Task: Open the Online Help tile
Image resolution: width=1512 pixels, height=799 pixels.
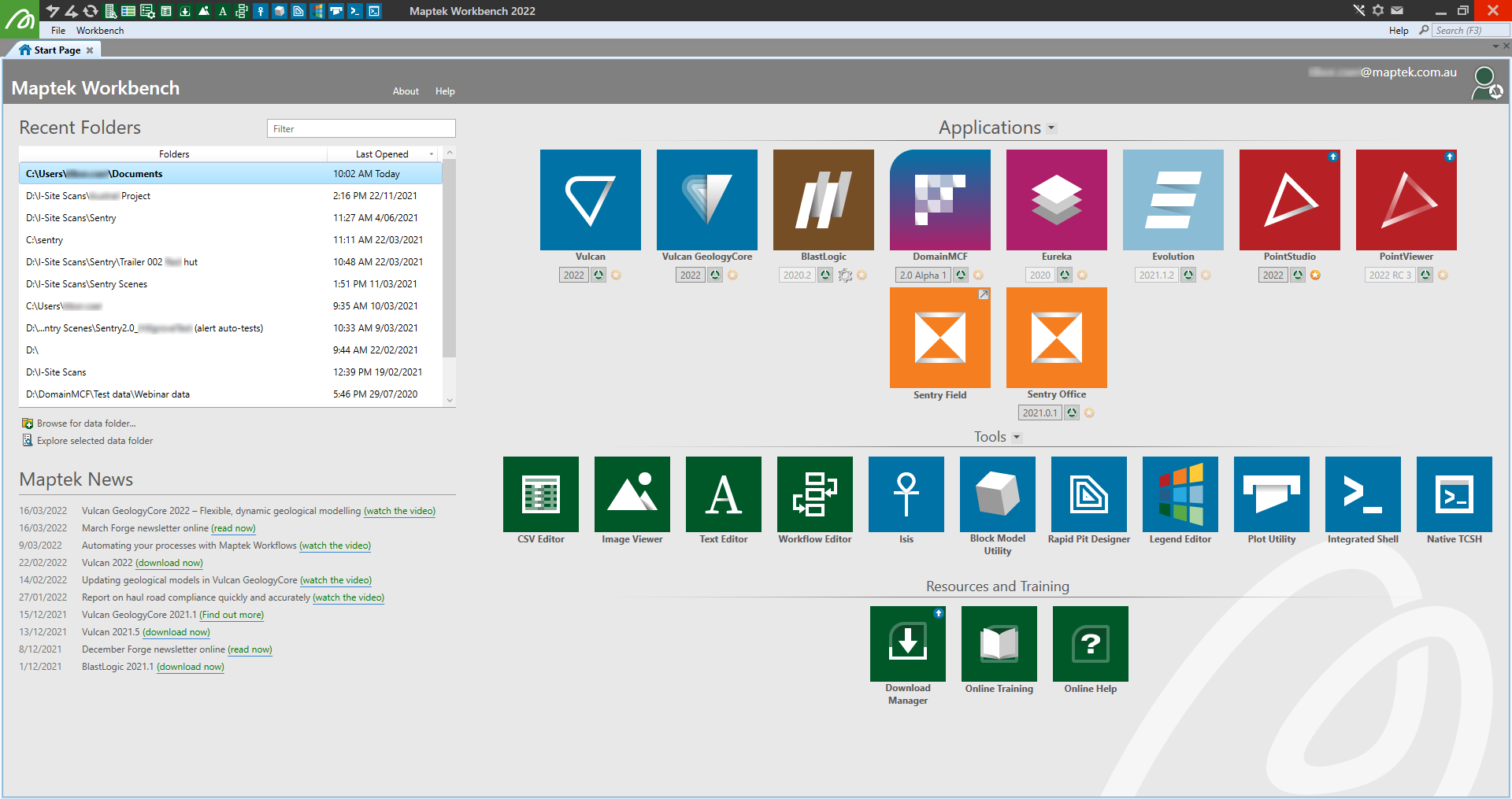Action: click(x=1091, y=644)
